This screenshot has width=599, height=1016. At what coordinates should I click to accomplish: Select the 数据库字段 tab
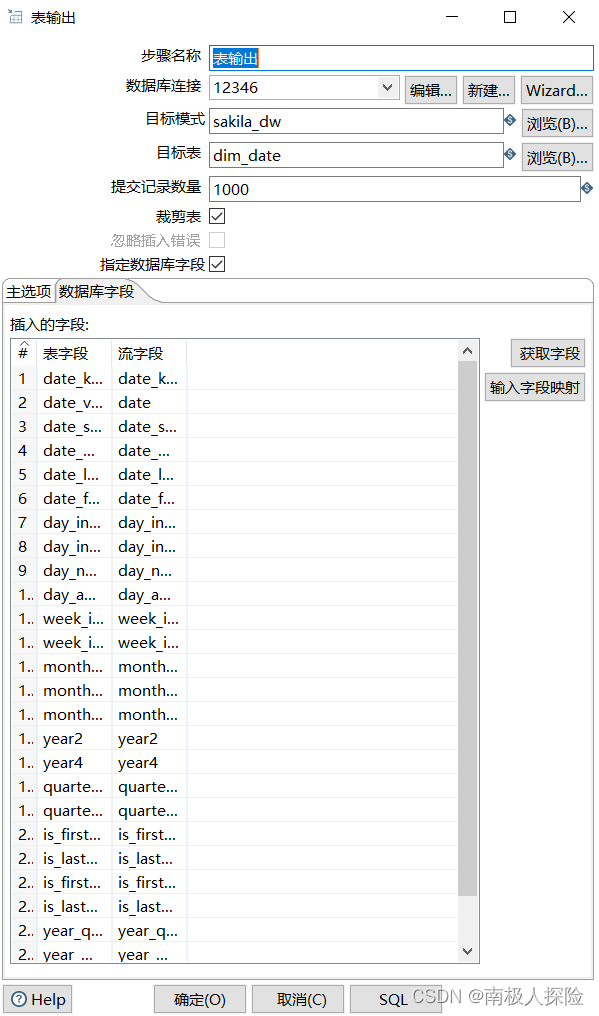coord(97,292)
